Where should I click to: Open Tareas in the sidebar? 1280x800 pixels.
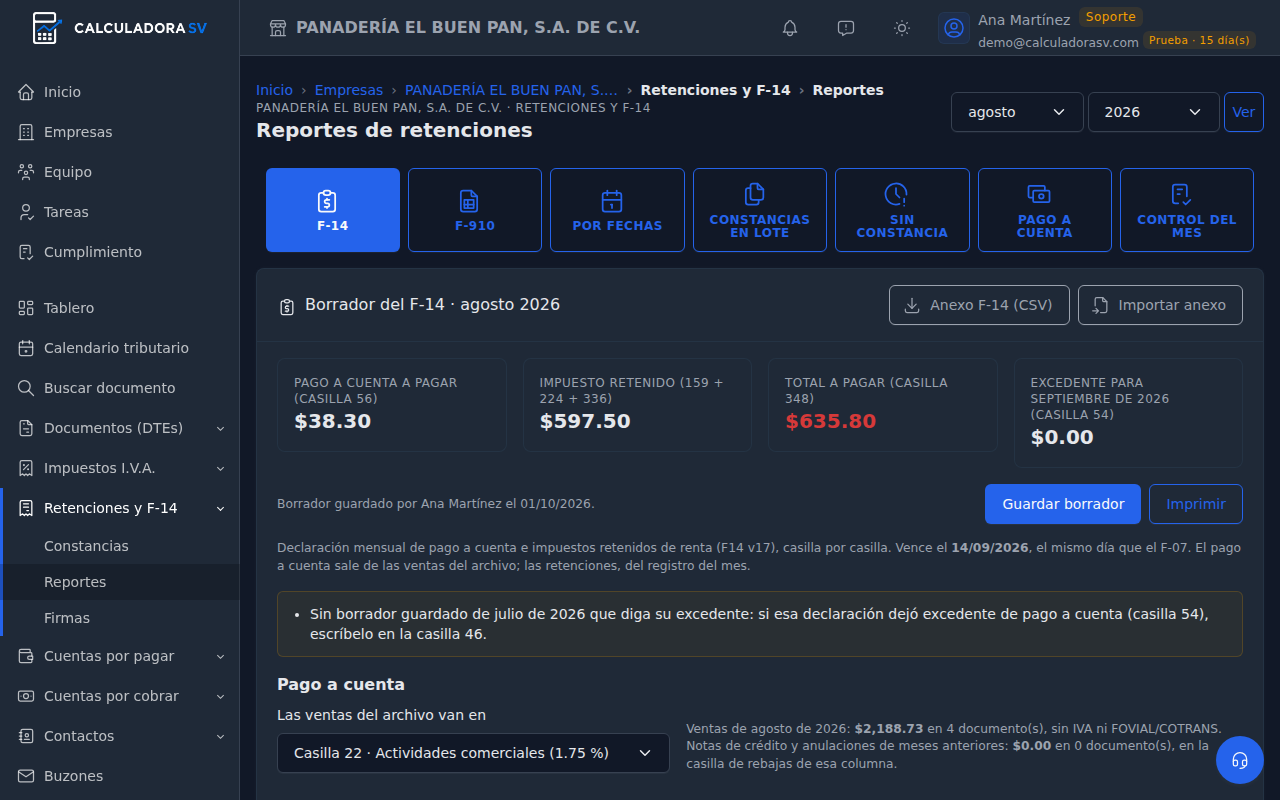(x=120, y=212)
